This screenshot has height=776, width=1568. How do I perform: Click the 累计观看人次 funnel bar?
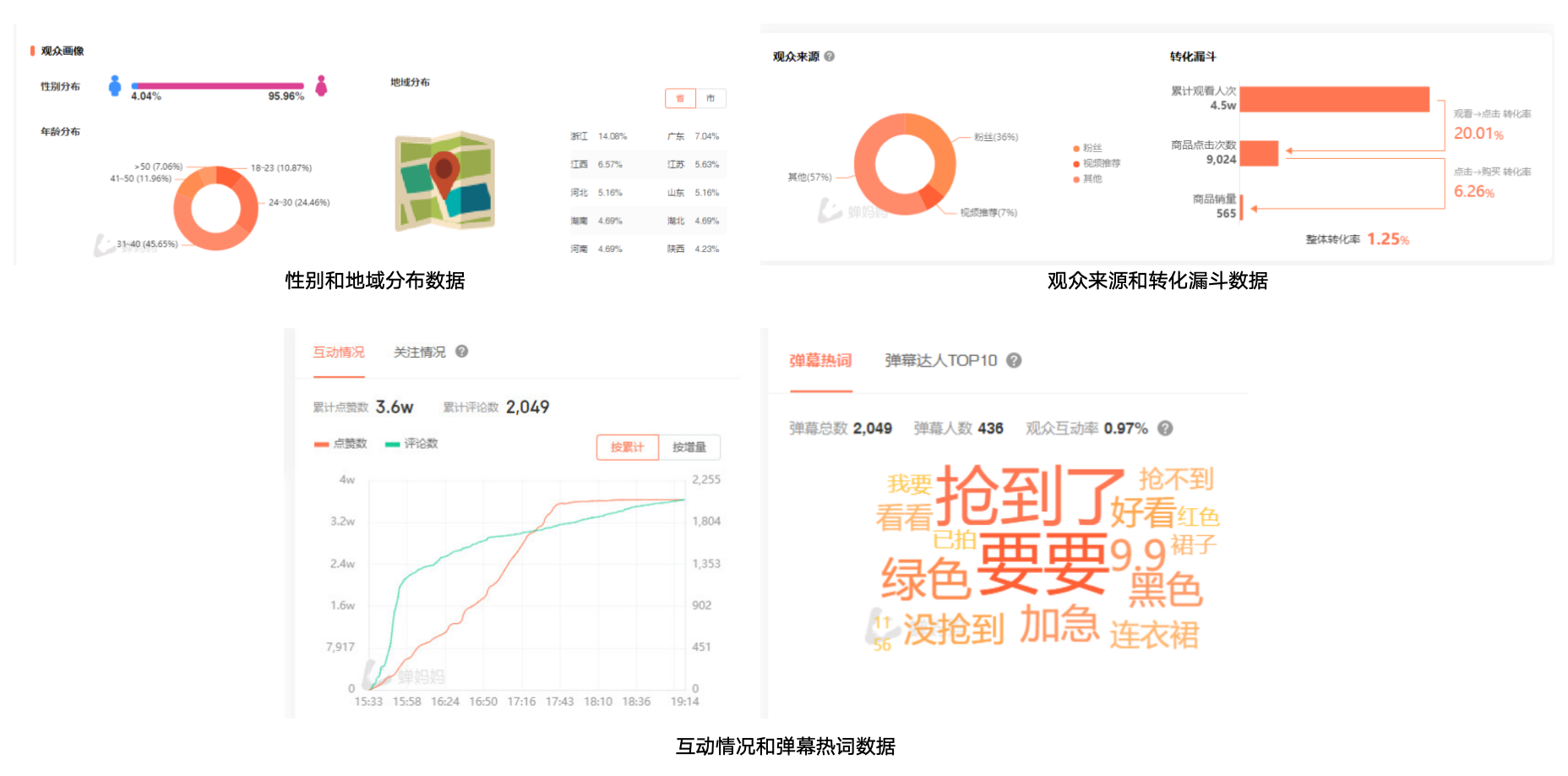[1334, 99]
